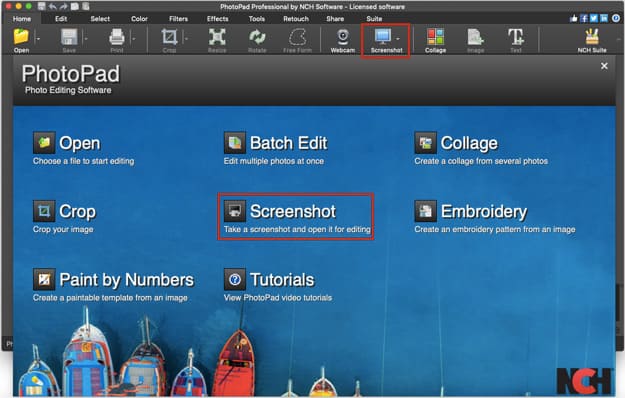This screenshot has width=625, height=398.
Task: Select the Free Form toolbar tool
Action: coord(297,37)
